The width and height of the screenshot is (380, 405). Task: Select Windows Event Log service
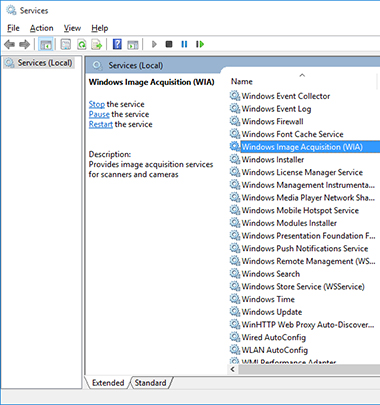tap(276, 109)
